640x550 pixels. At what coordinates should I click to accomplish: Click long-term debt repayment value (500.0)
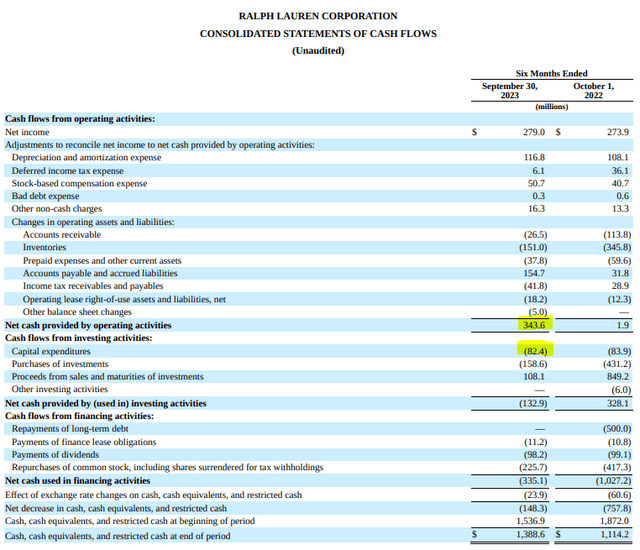pyautogui.click(x=617, y=429)
